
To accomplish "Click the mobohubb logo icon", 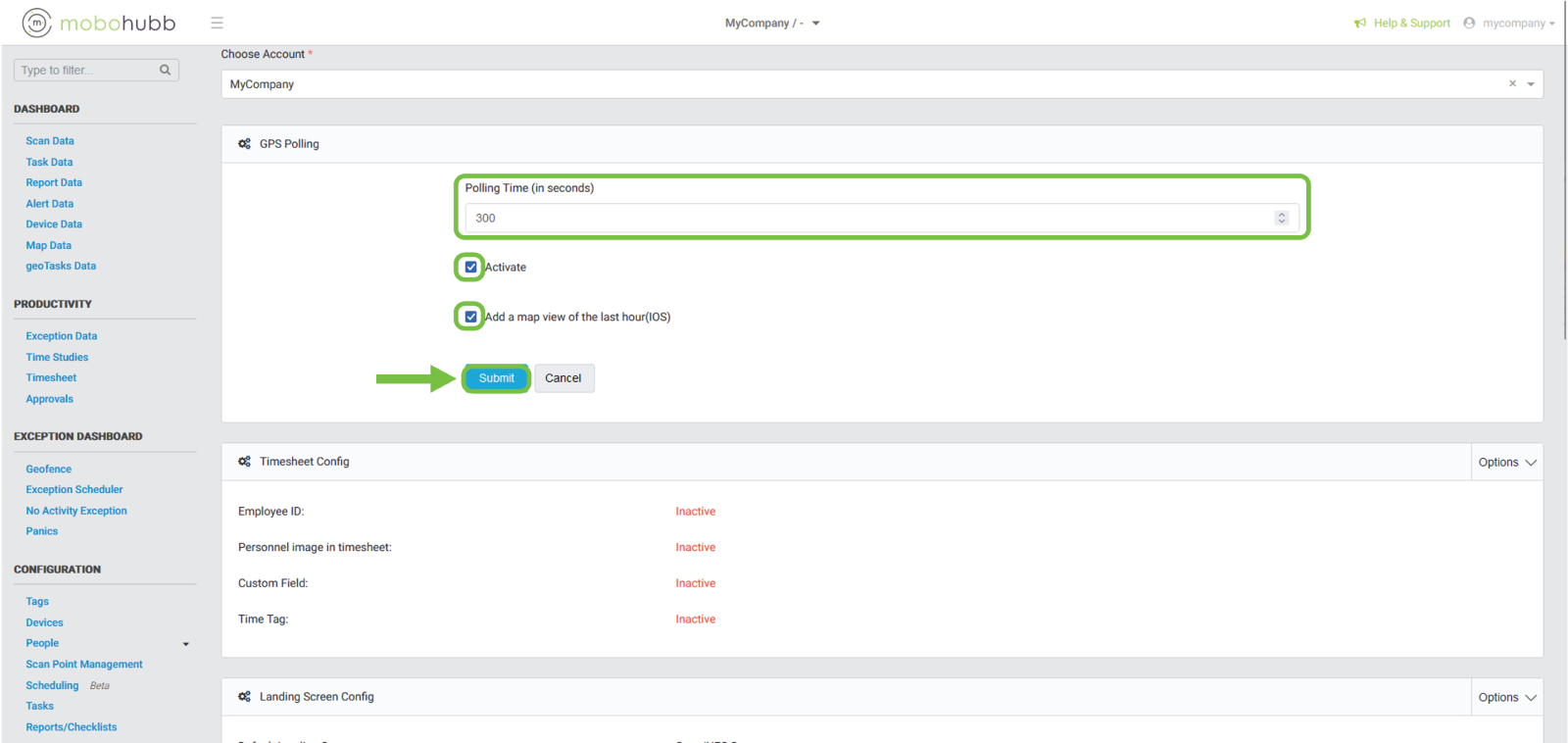I will (36, 23).
